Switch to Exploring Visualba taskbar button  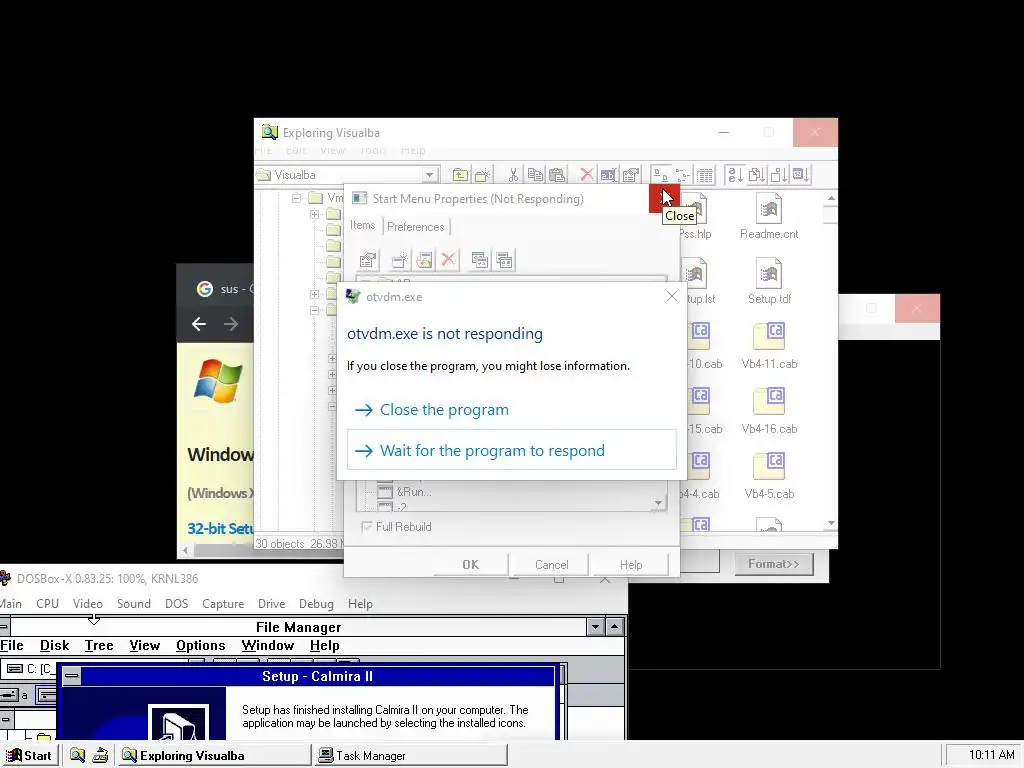point(214,755)
